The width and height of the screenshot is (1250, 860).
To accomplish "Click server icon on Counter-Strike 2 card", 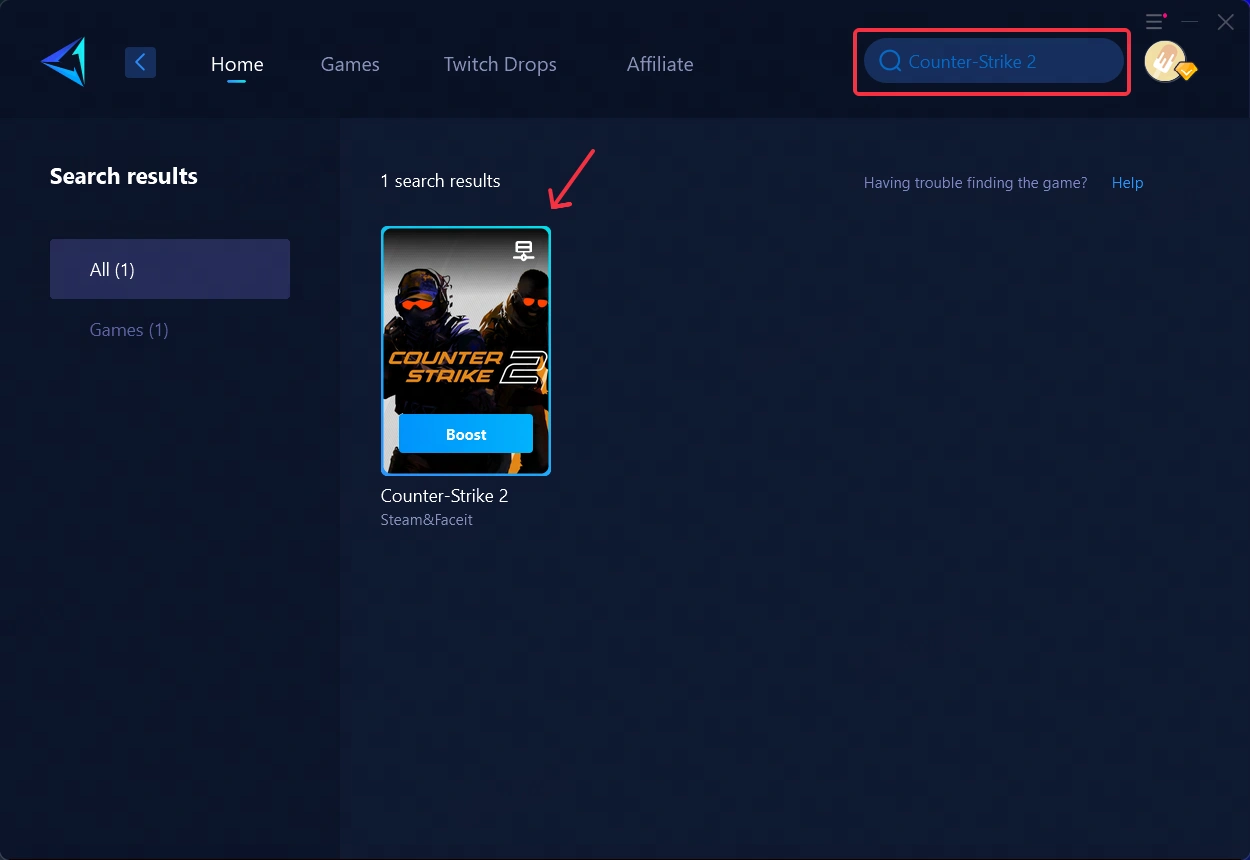I will [x=524, y=251].
